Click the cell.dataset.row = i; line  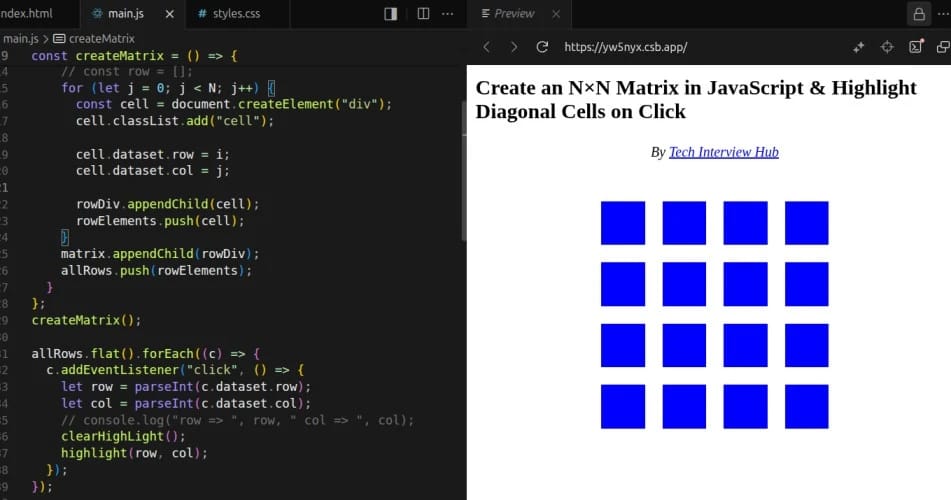[x=153, y=154]
